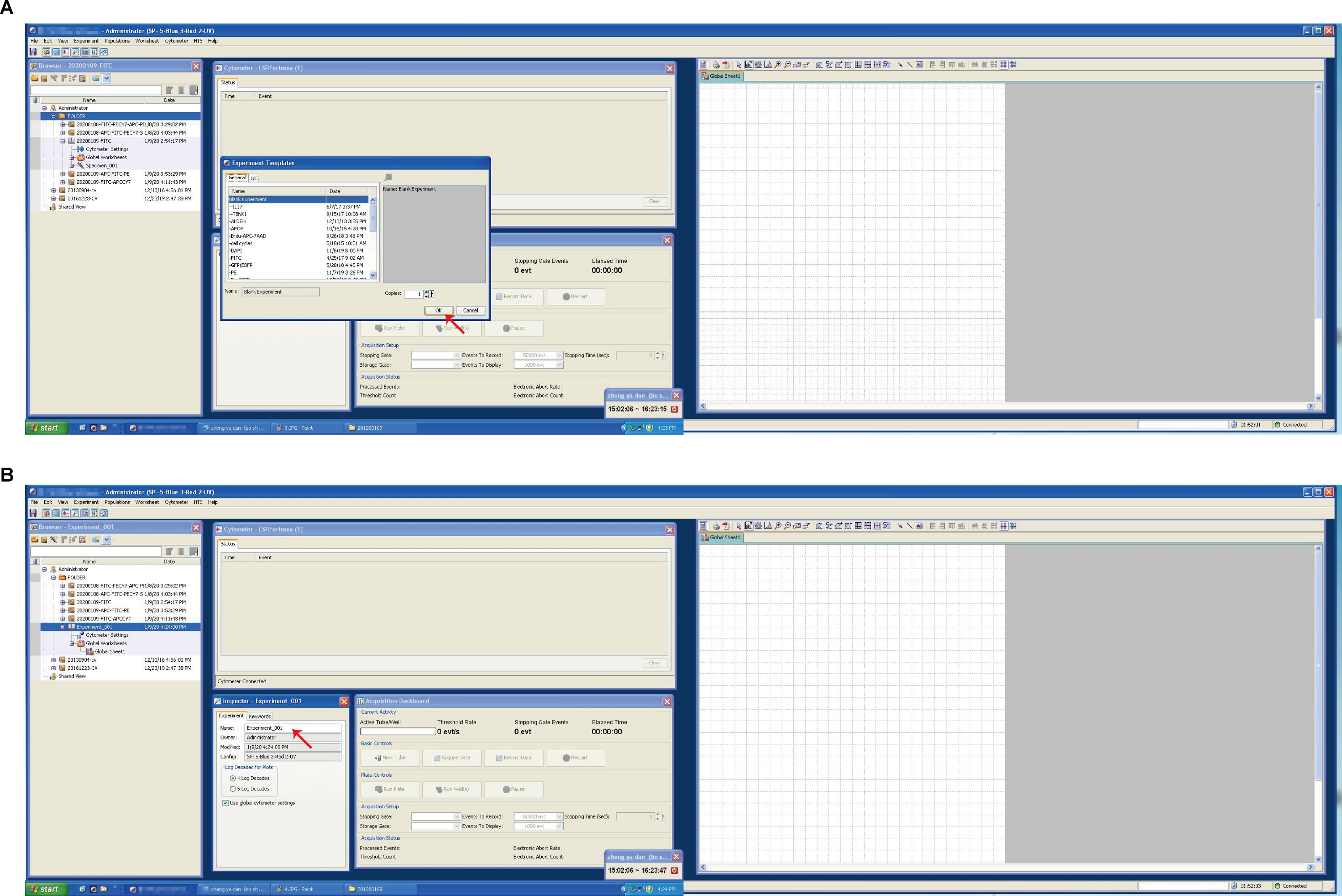The width and height of the screenshot is (1342, 896).
Task: Select the 4 Log Decades option
Action: (233, 778)
